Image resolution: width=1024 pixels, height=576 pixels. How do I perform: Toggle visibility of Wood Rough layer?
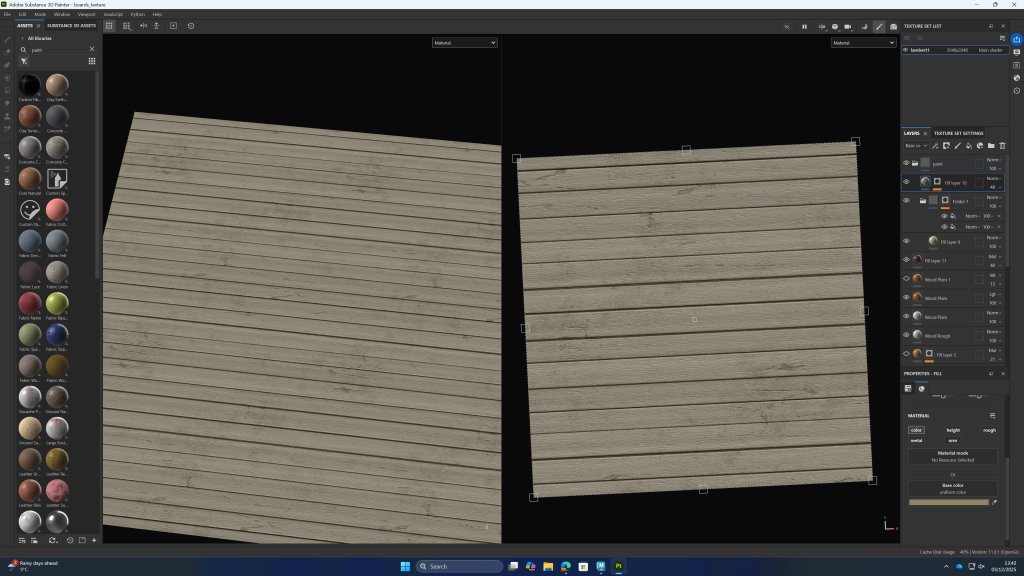click(906, 335)
